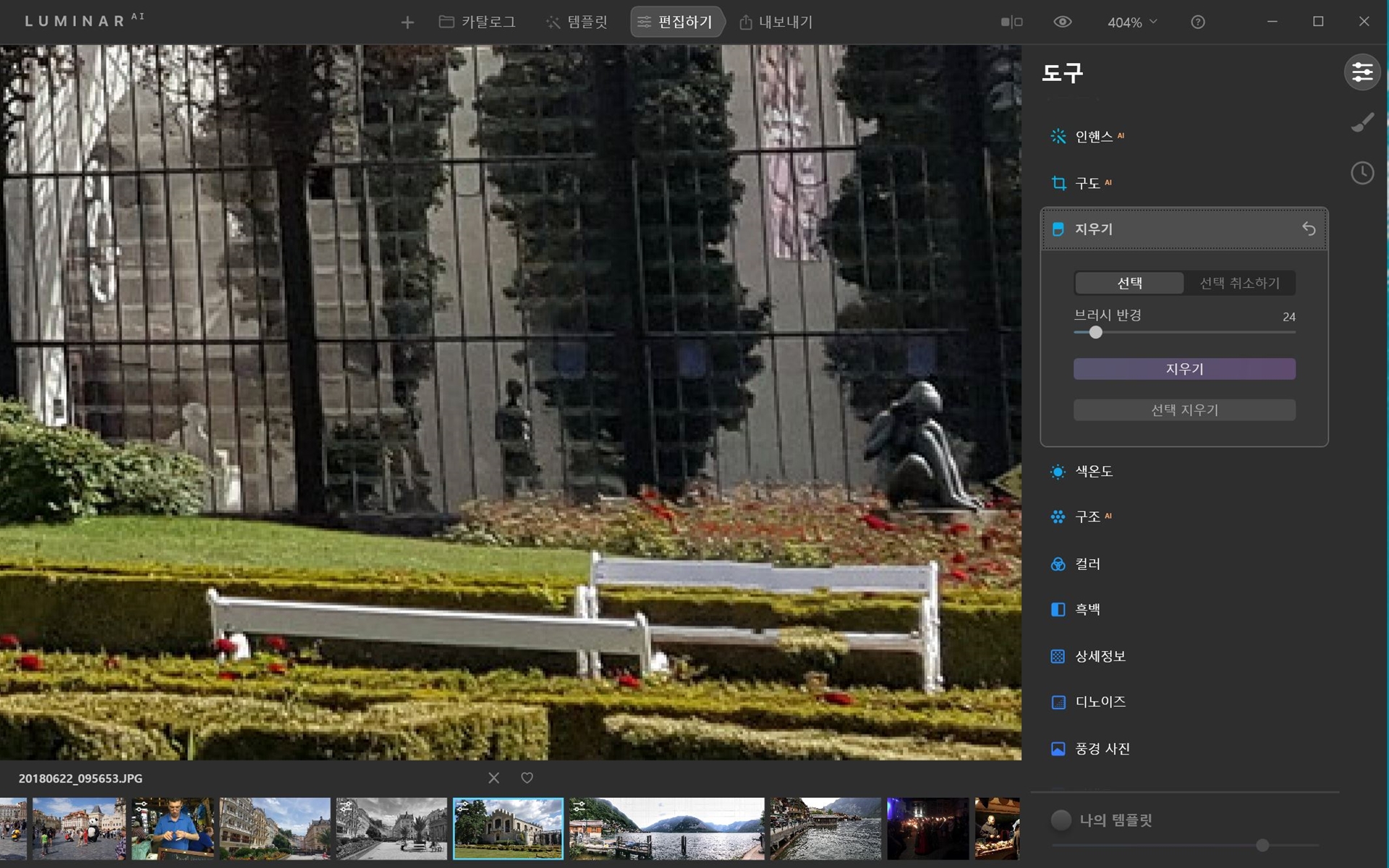Toggle the eye preview icon
Screen dimensions: 1389x868
[1062, 22]
